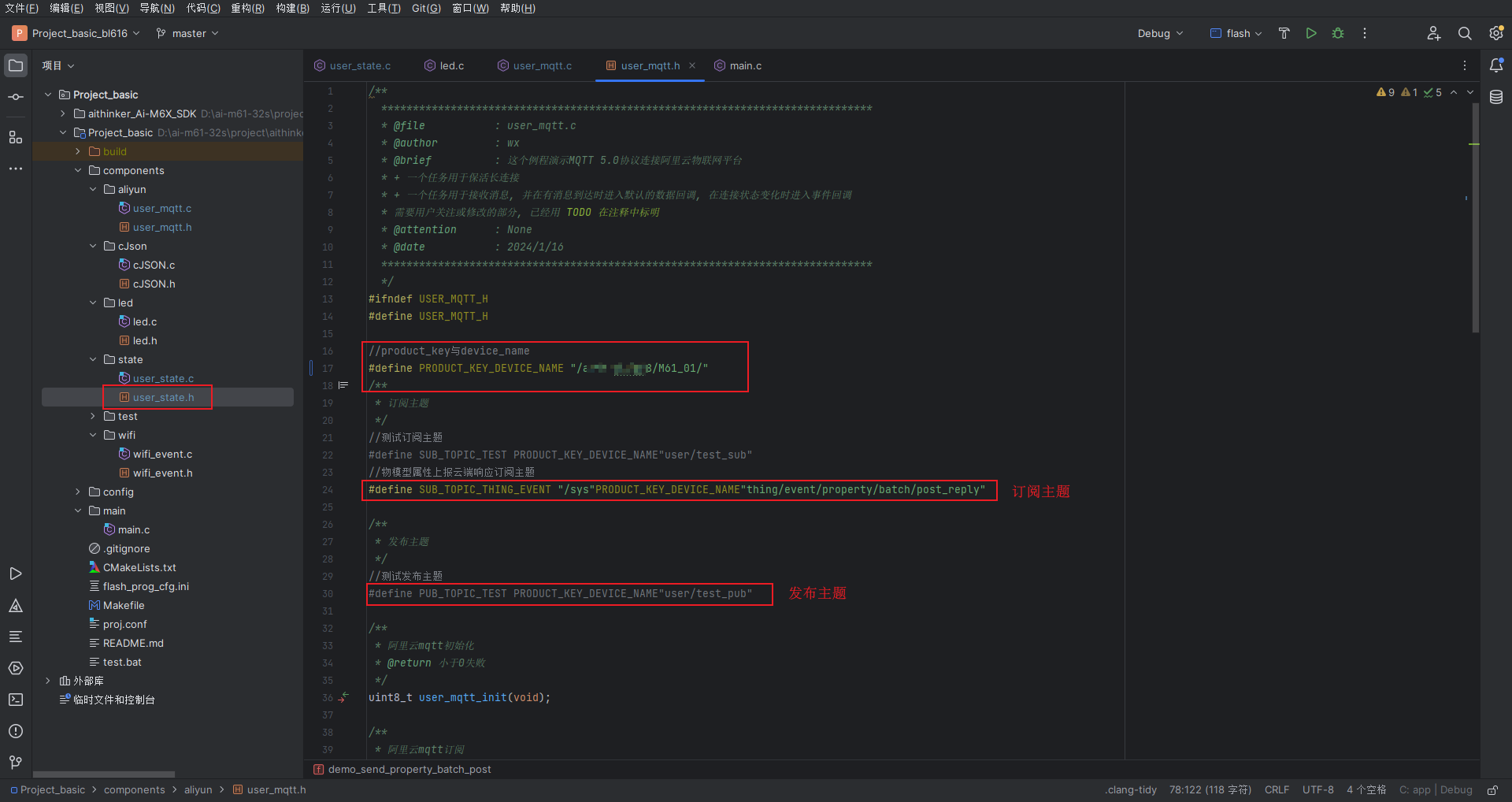Collapse the Project_basic root node
This screenshot has width=1512, height=802.
pyautogui.click(x=48, y=95)
